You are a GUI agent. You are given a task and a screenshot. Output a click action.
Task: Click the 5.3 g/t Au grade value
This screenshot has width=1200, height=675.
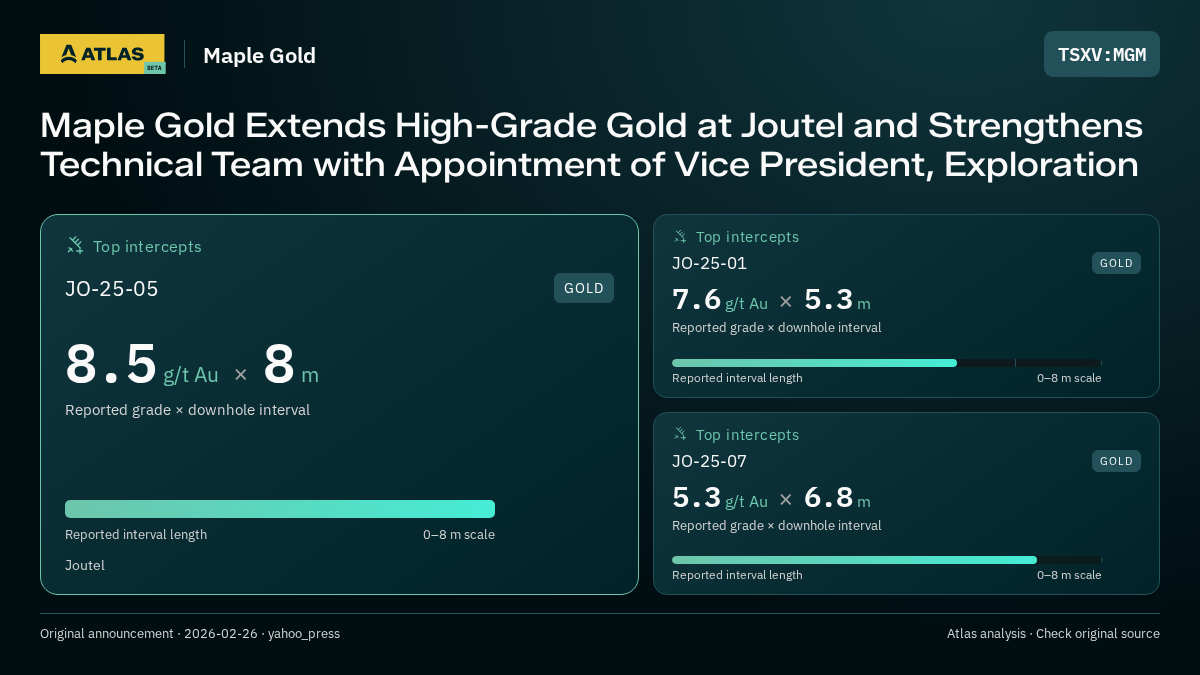coord(720,498)
